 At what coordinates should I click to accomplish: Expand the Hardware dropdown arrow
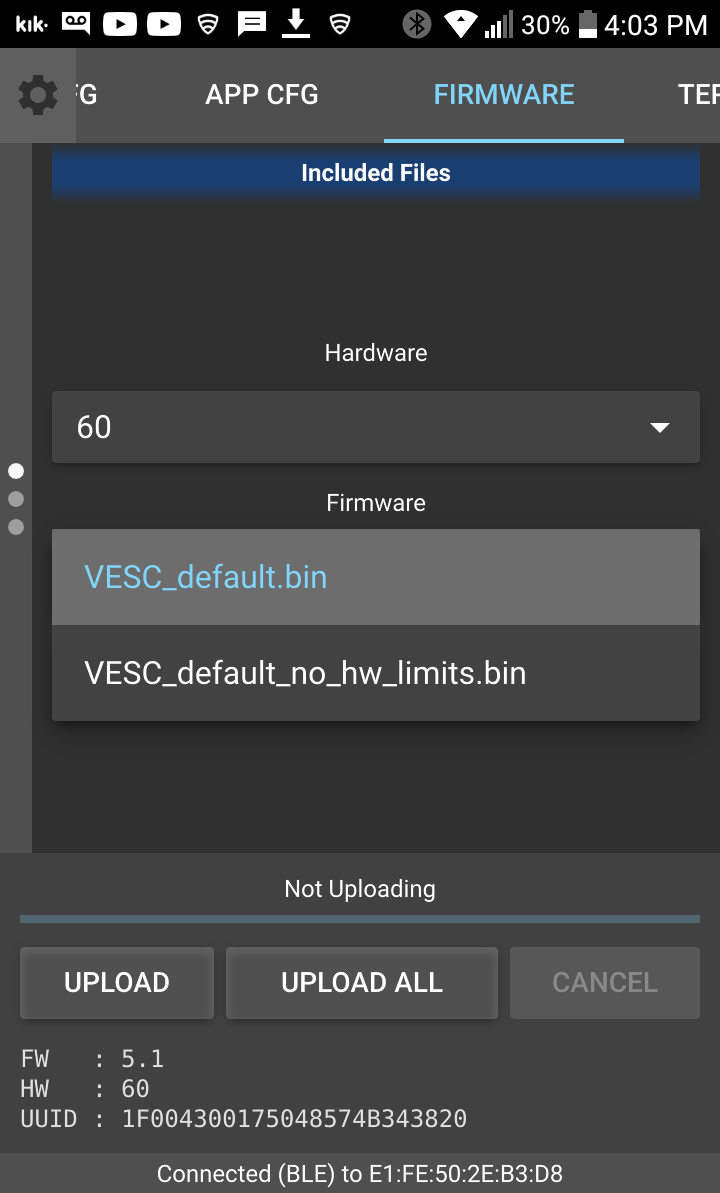660,428
